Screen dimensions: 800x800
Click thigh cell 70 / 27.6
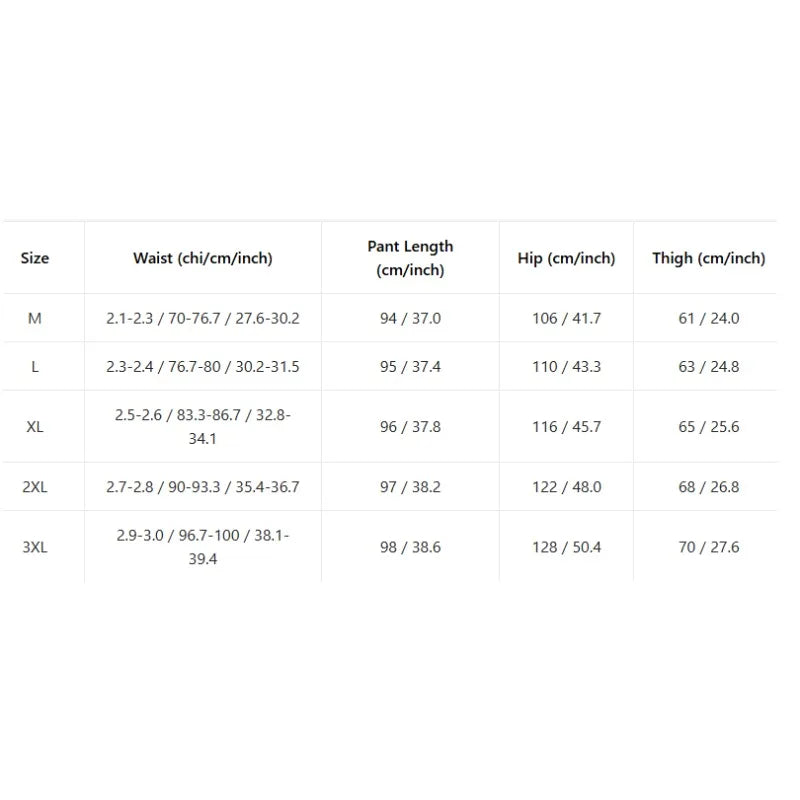pos(709,547)
